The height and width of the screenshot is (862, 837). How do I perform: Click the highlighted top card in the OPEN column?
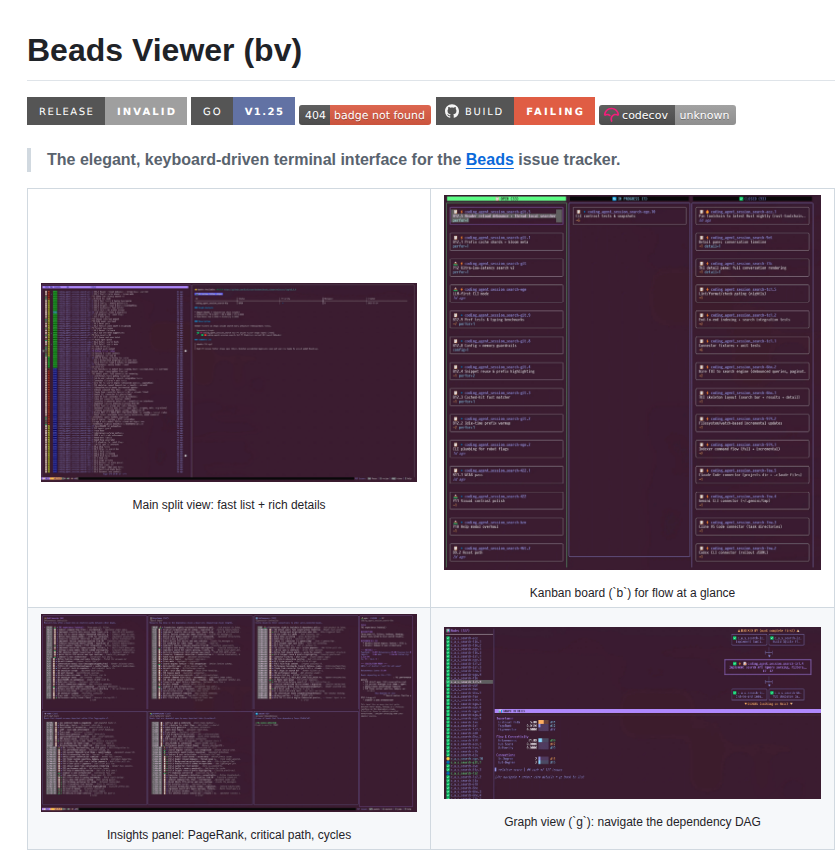505,216
